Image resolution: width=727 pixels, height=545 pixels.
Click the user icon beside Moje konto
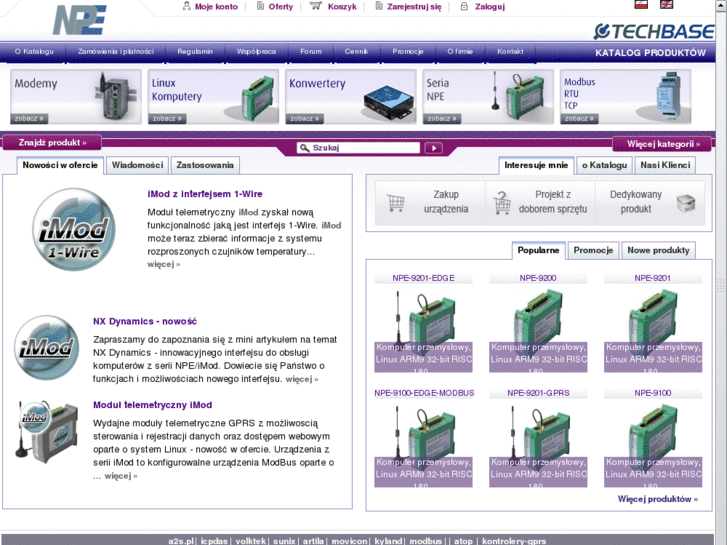(x=186, y=6)
